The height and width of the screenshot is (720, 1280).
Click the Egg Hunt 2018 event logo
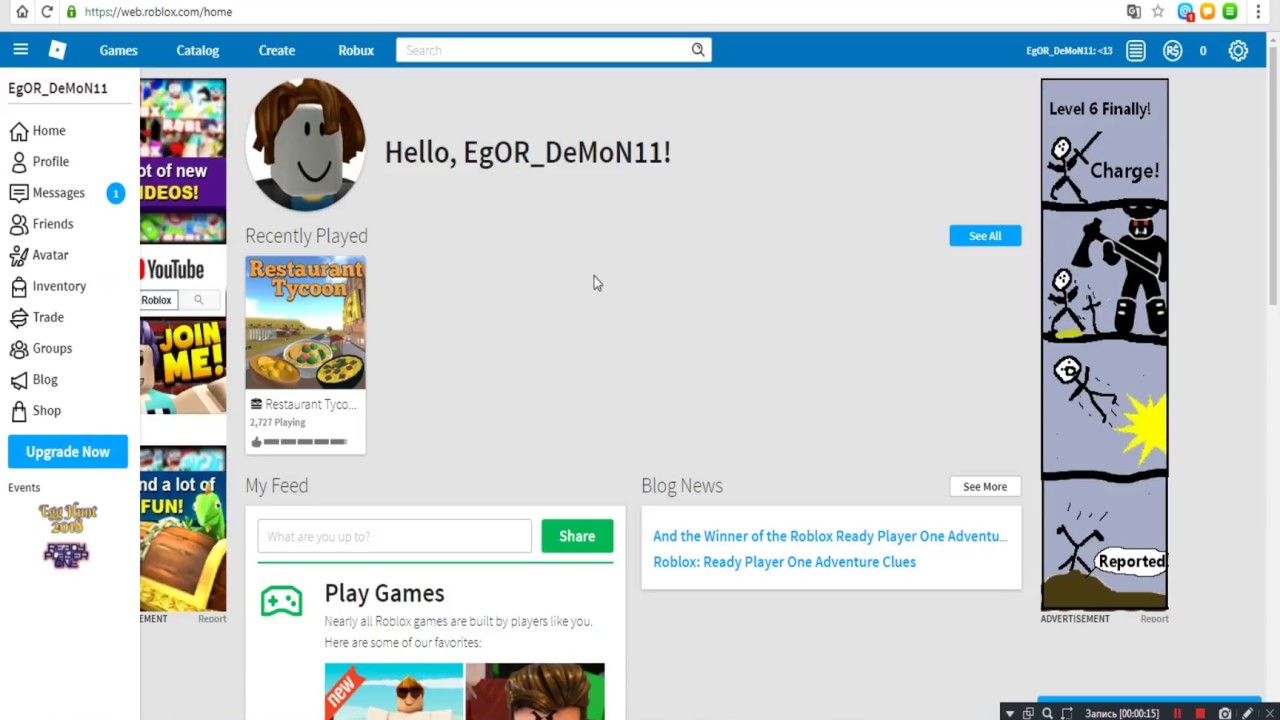point(67,519)
